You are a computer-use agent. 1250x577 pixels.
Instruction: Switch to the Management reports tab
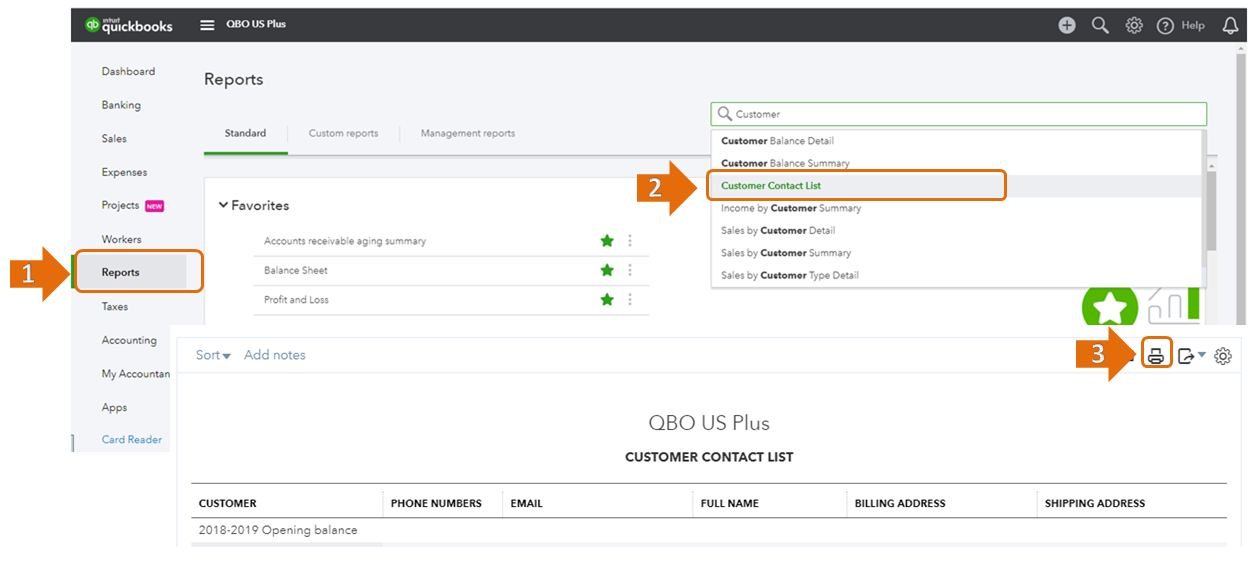point(468,133)
